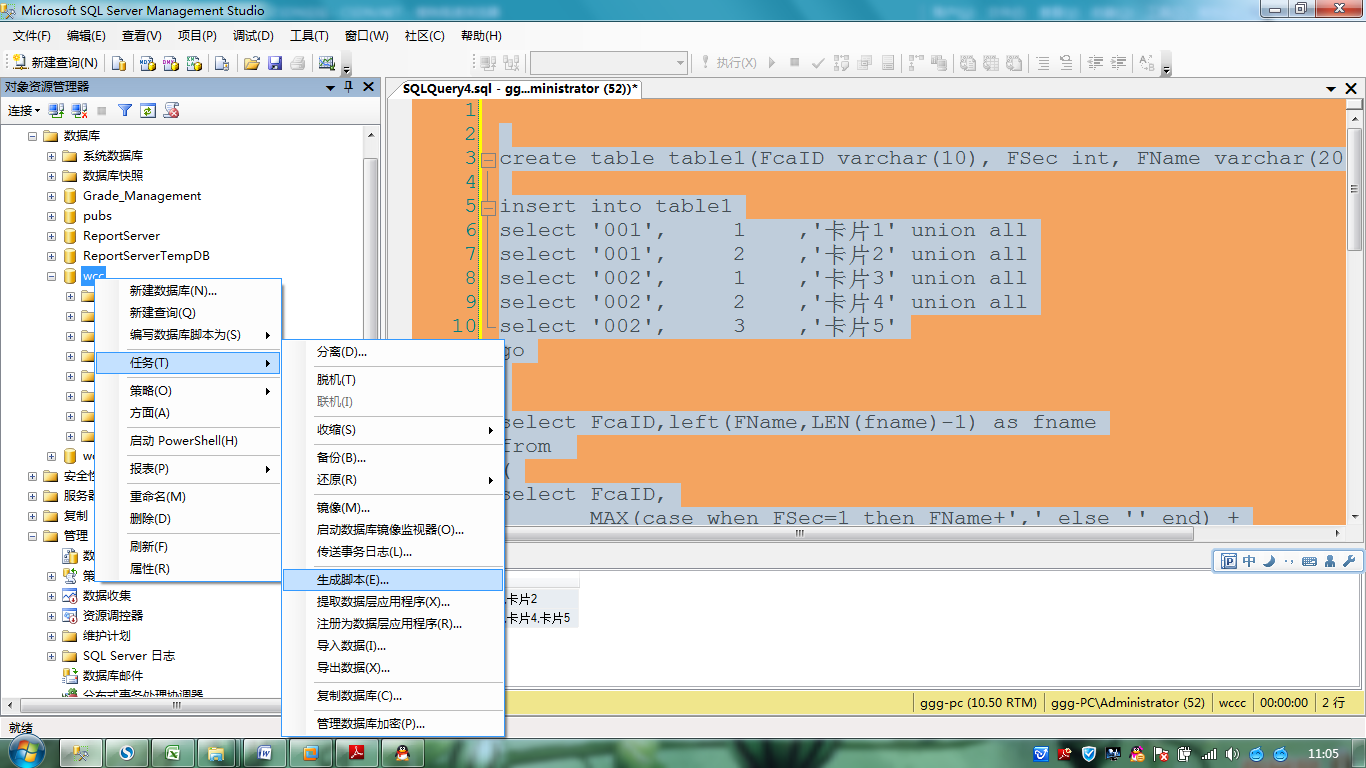Toggle auto-hide pin on Object Explorer panel

click(349, 88)
